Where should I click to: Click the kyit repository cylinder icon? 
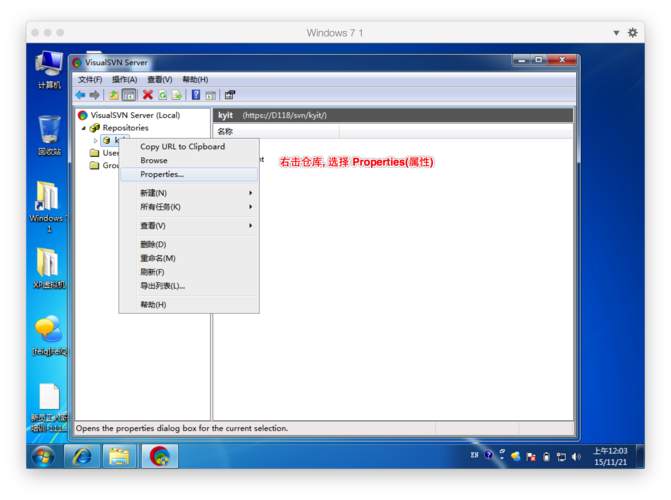pyautogui.click(x=107, y=140)
